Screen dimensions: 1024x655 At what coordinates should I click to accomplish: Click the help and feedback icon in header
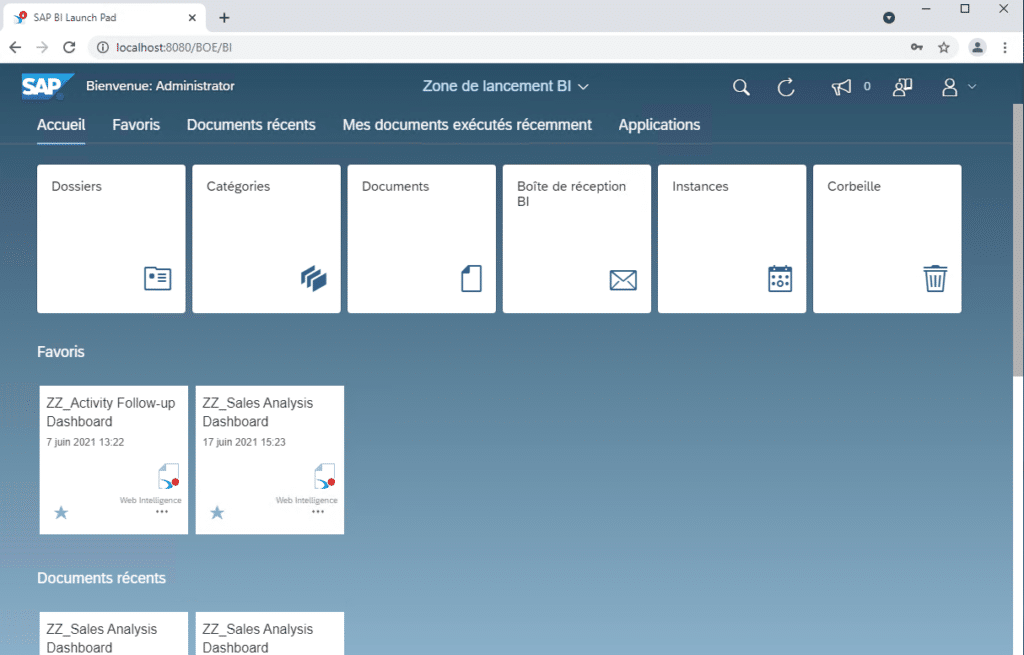(903, 87)
